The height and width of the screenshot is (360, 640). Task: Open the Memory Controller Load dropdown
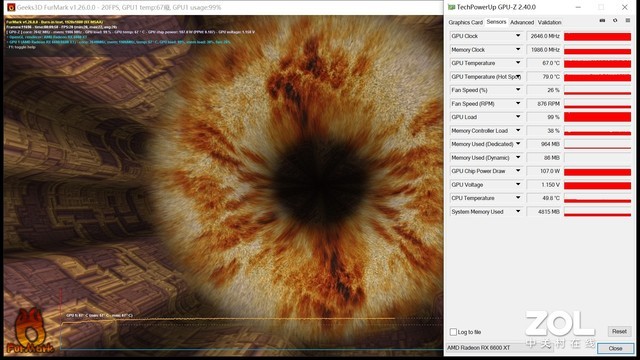(518, 131)
